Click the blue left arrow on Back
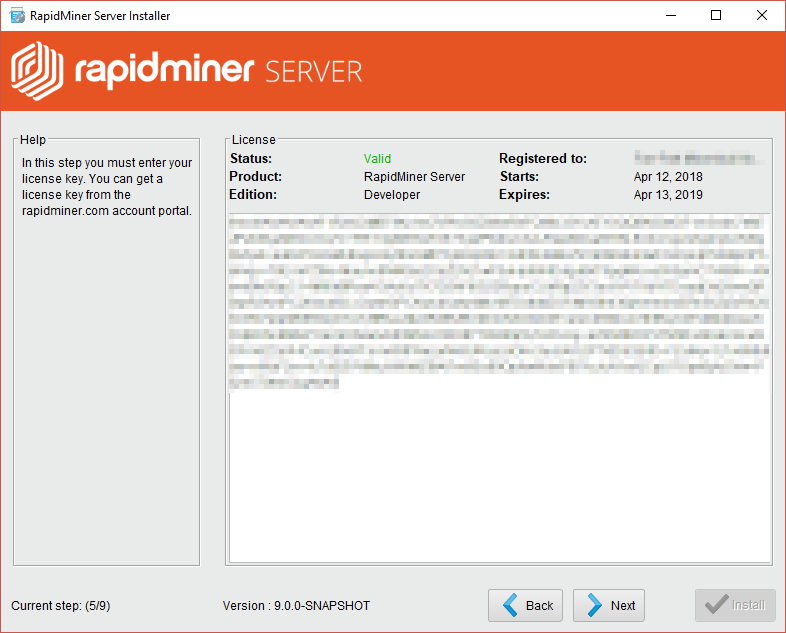This screenshot has width=786, height=633. 510,605
